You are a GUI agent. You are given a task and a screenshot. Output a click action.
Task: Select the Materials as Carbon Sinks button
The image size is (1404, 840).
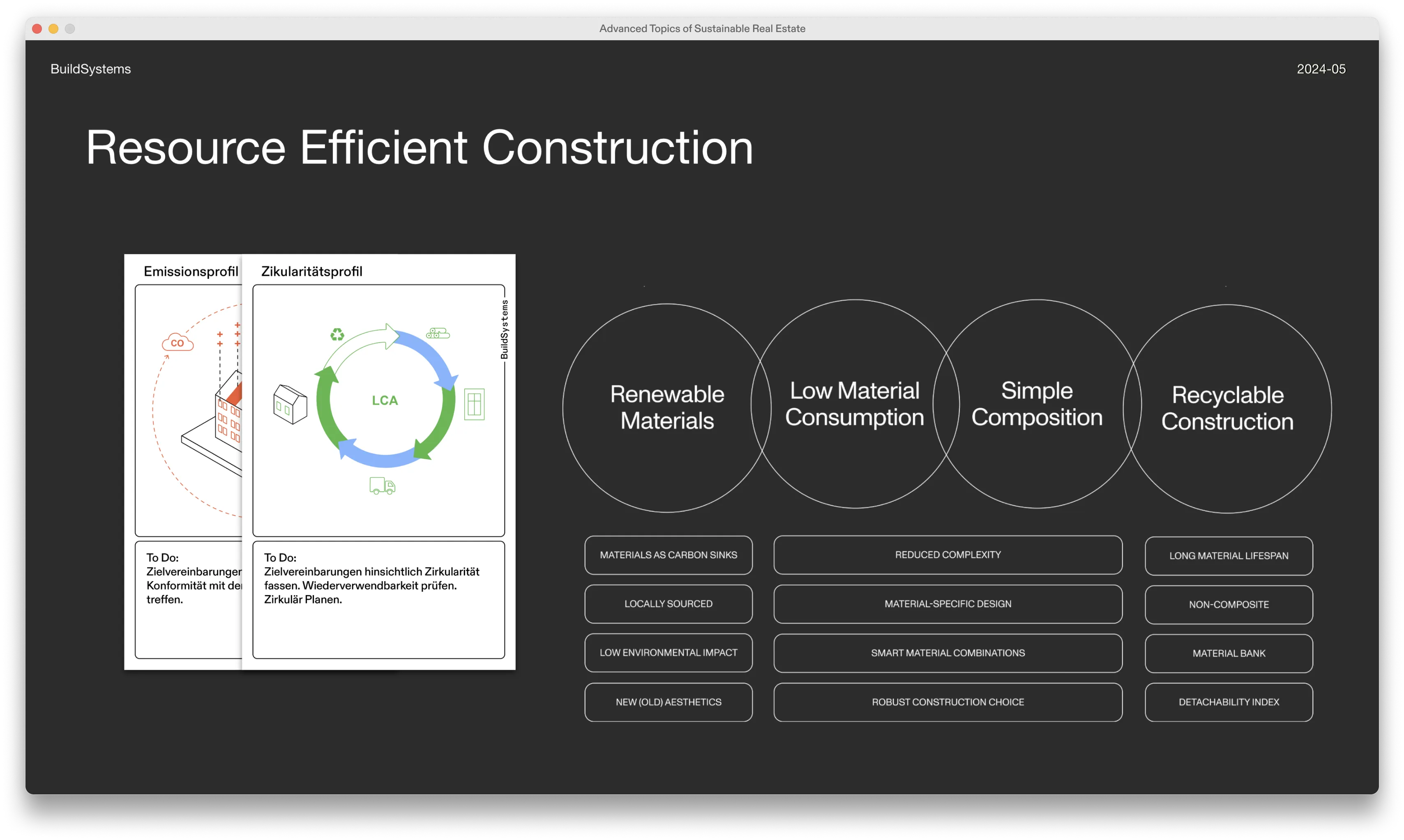point(668,555)
